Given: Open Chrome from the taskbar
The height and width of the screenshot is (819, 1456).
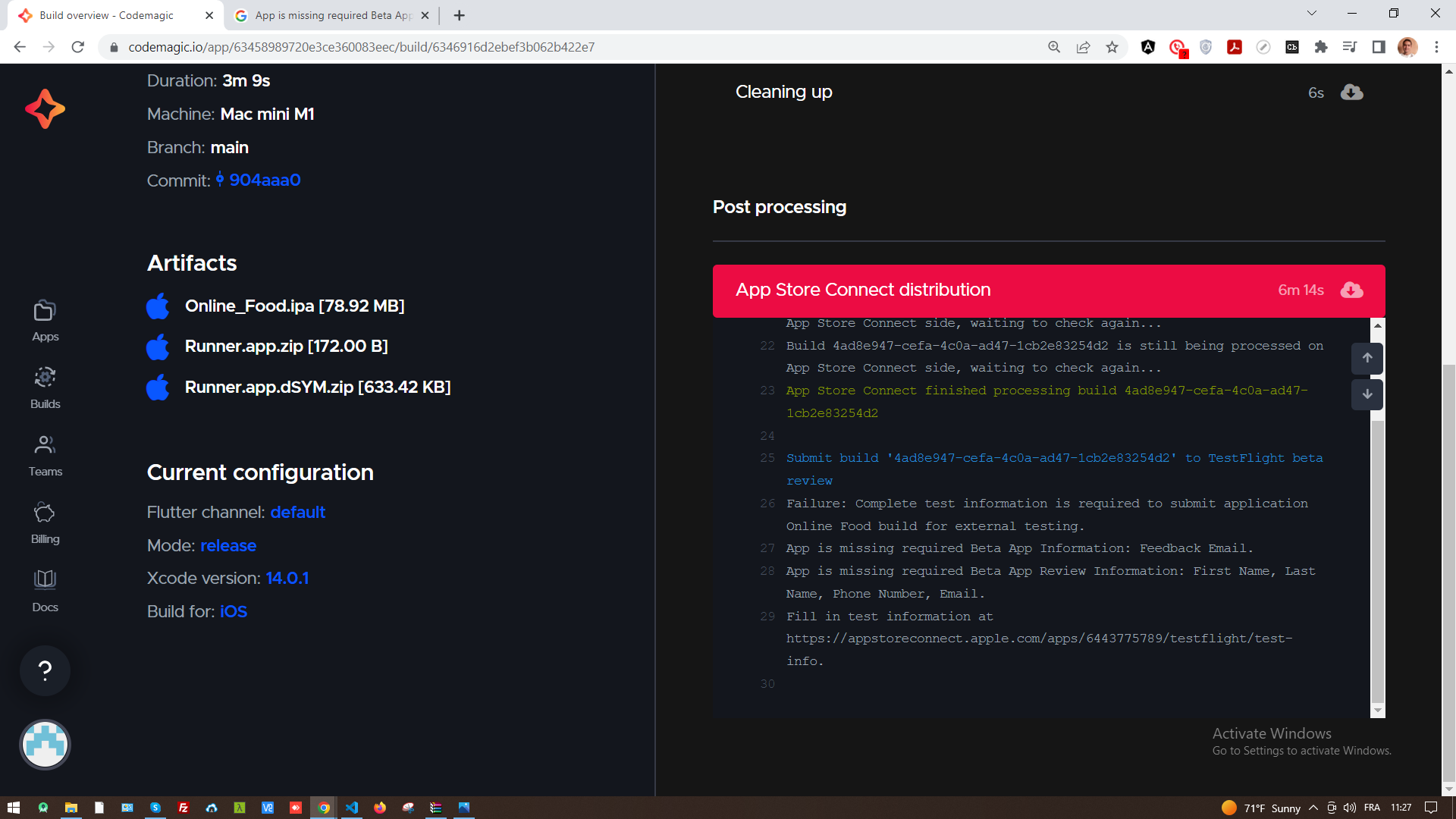Looking at the screenshot, I should 324,808.
